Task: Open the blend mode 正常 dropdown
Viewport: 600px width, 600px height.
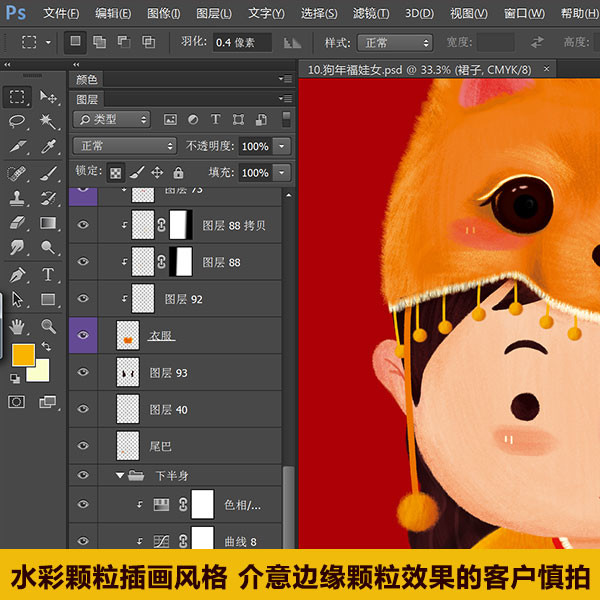Action: click(125, 146)
